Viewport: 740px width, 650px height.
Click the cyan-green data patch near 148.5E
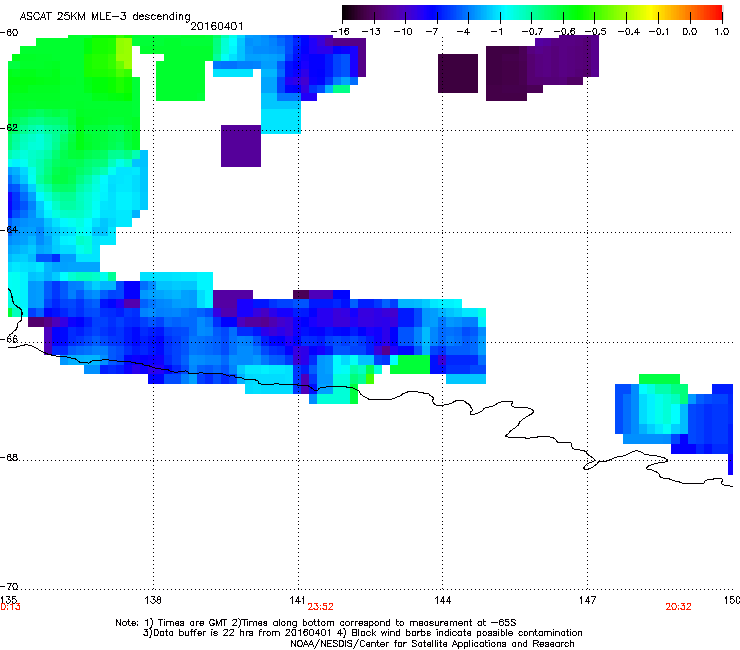[663, 404]
